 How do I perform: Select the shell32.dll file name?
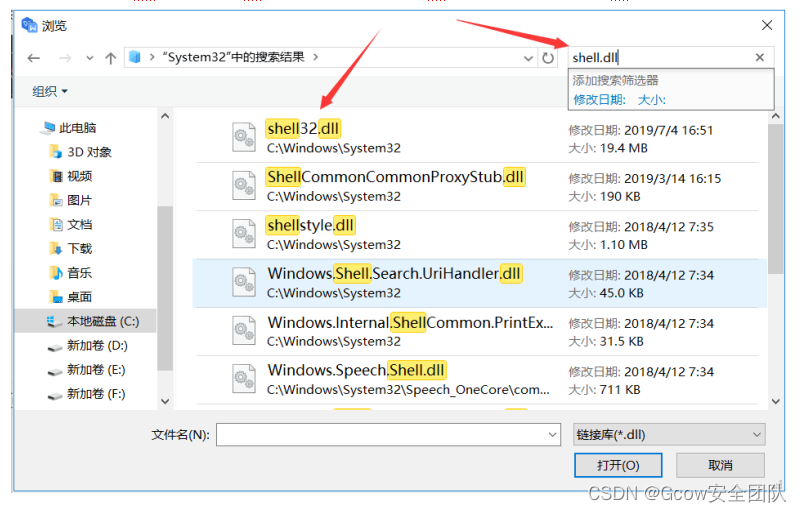point(303,128)
